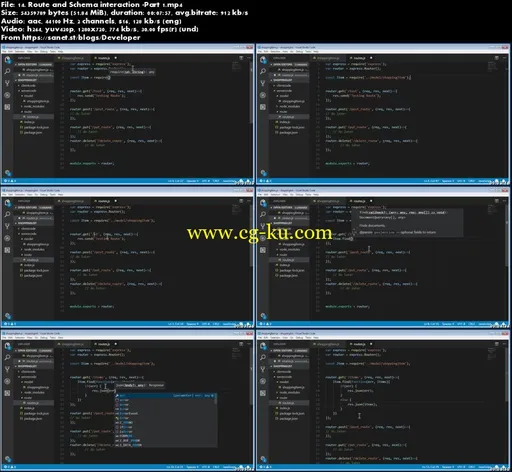Open Search view in first thumbnail

(7, 71)
